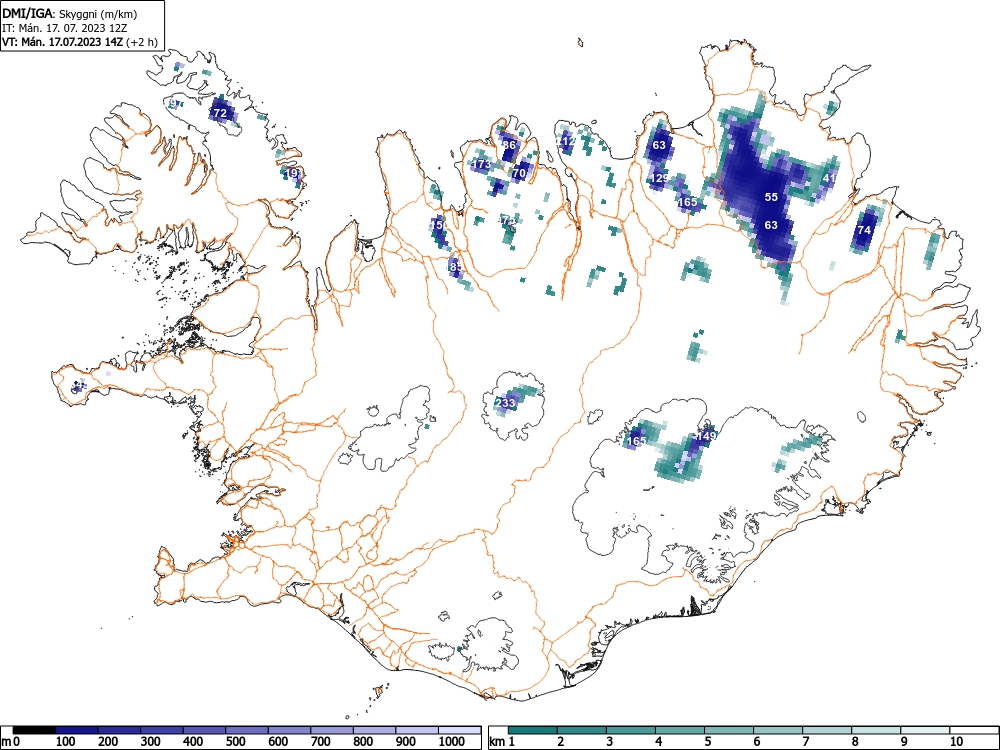Click the 173 visibility value on the map
The image size is (1000, 750).
click(482, 165)
